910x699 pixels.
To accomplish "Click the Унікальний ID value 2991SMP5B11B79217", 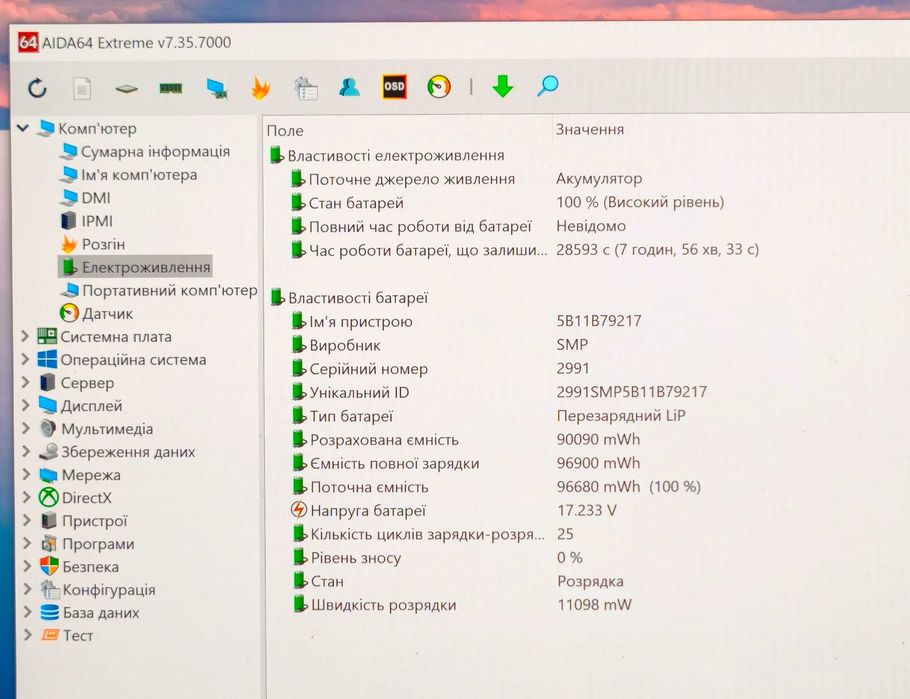I will click(632, 392).
